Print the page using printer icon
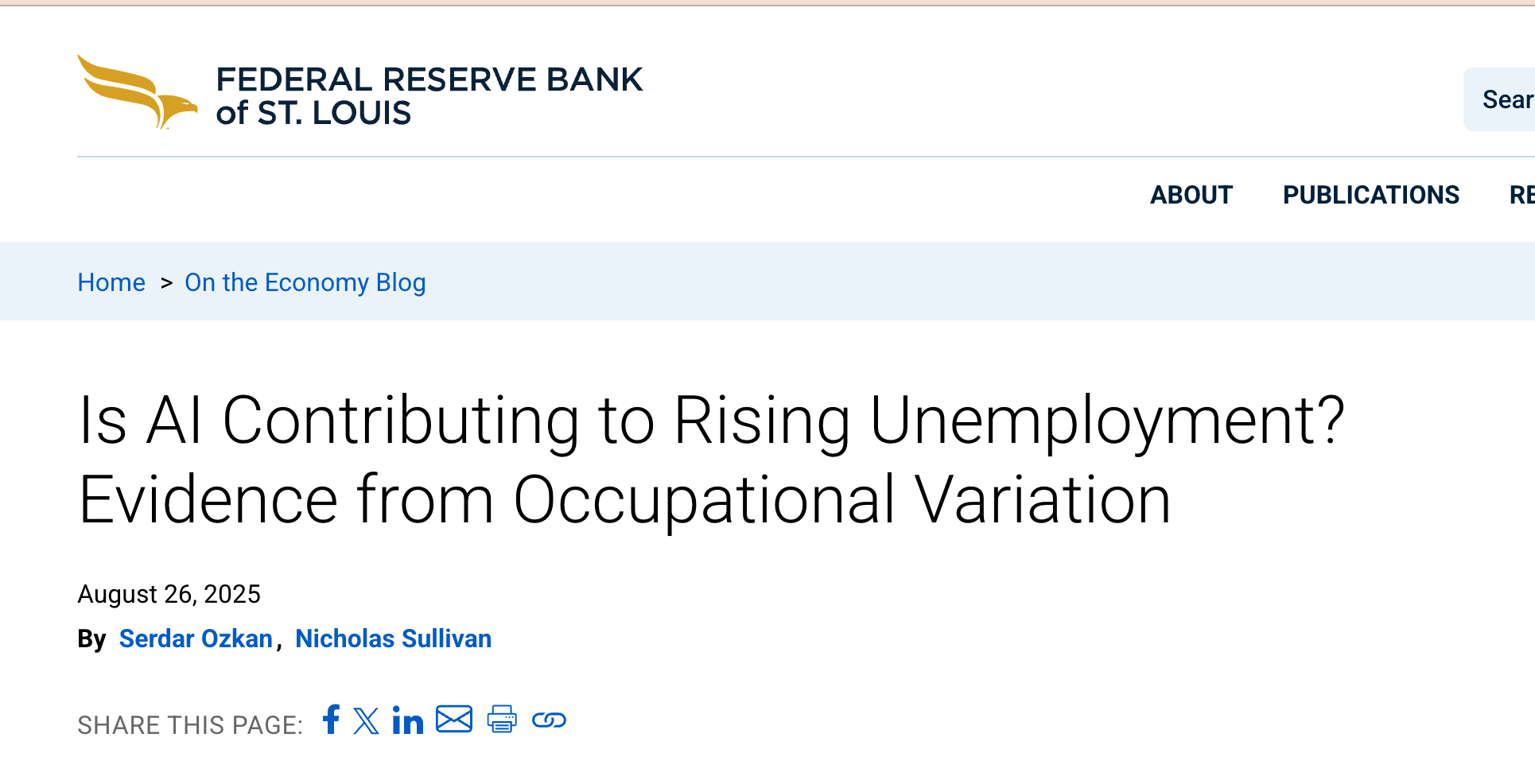Screen dimensions: 1535x784 502,720
